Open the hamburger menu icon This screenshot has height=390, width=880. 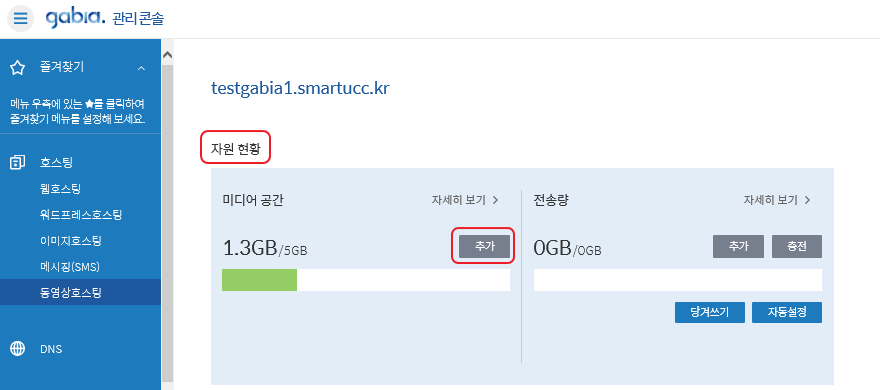point(20,18)
